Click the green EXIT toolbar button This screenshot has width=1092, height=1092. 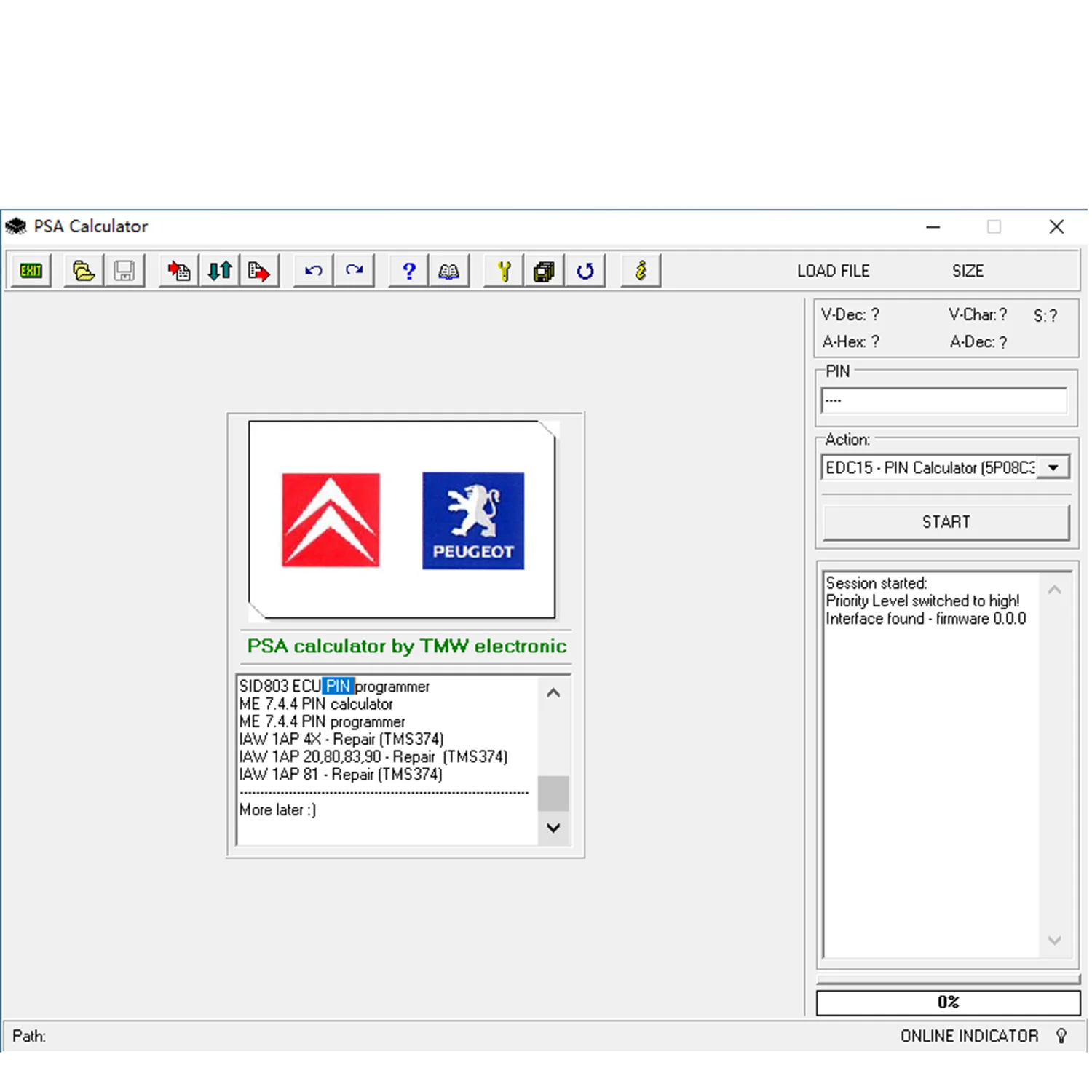click(x=31, y=271)
